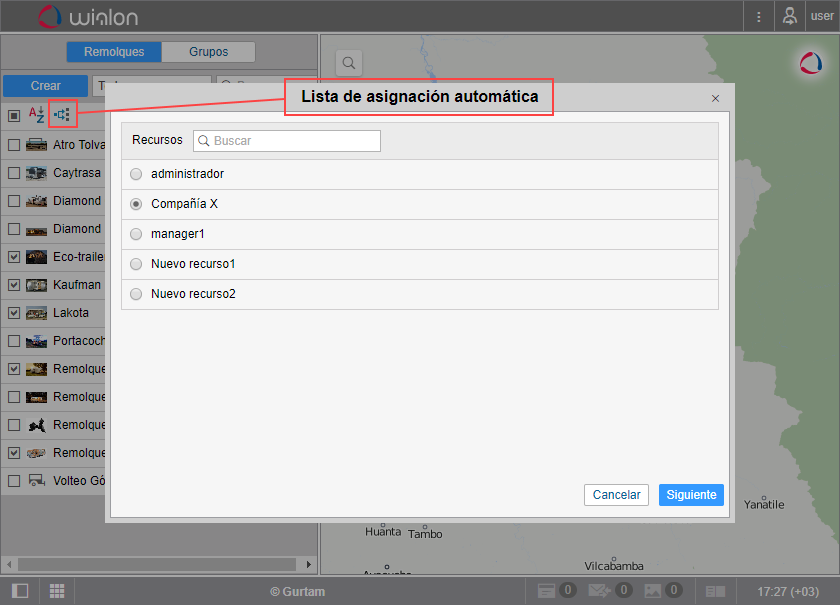This screenshot has height=605, width=840.
Task: Switch to the Remolques tab
Action: point(114,52)
